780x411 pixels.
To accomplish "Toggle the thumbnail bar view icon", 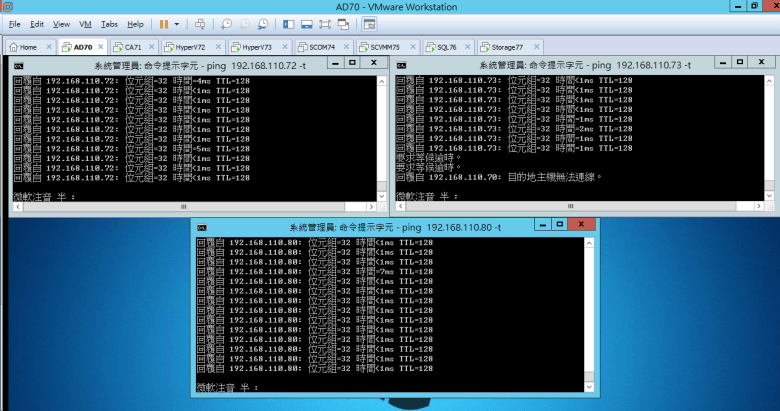I will click(x=307, y=23).
